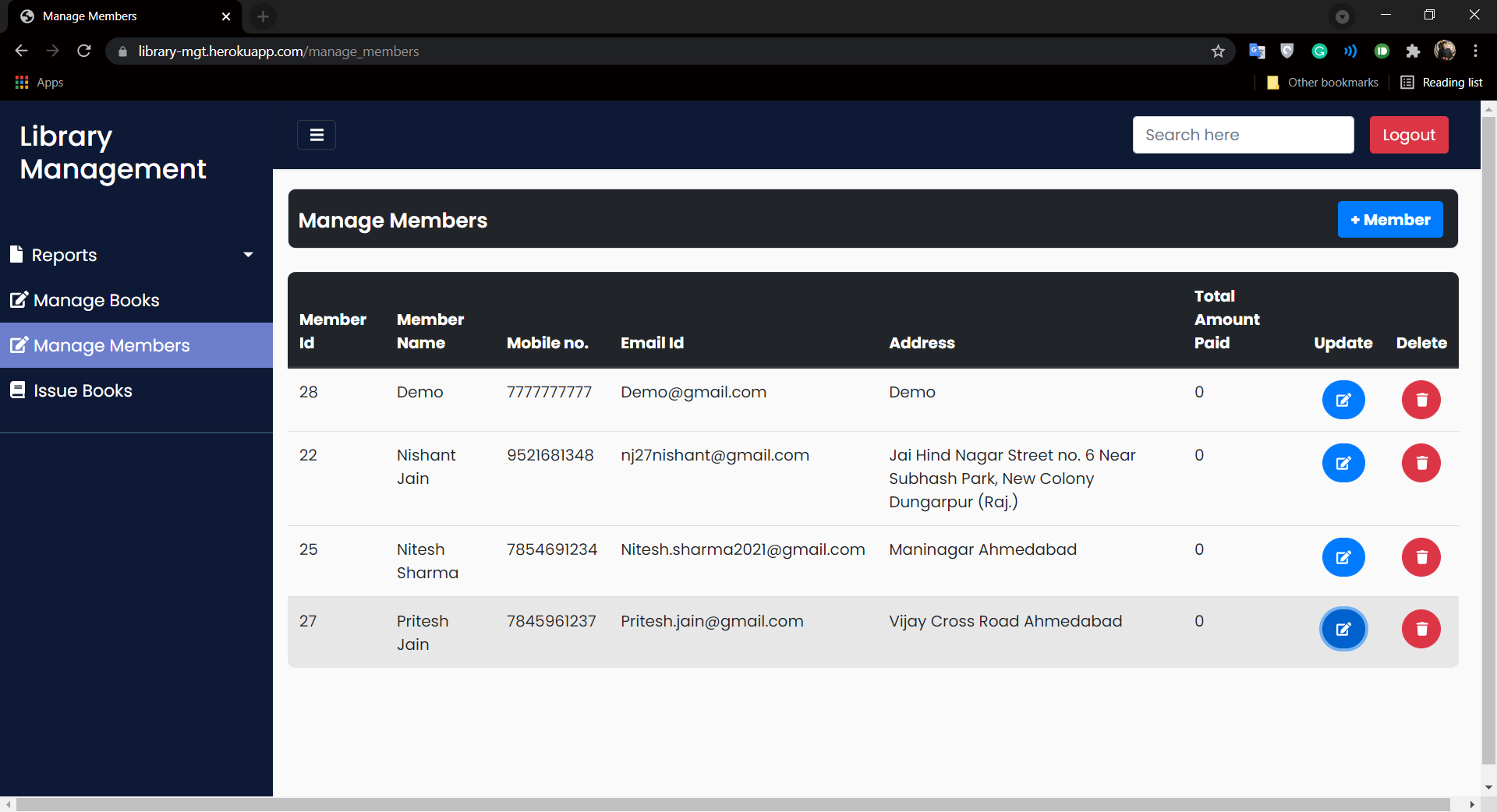Bookmark this page with the star icon

pos(1218,51)
